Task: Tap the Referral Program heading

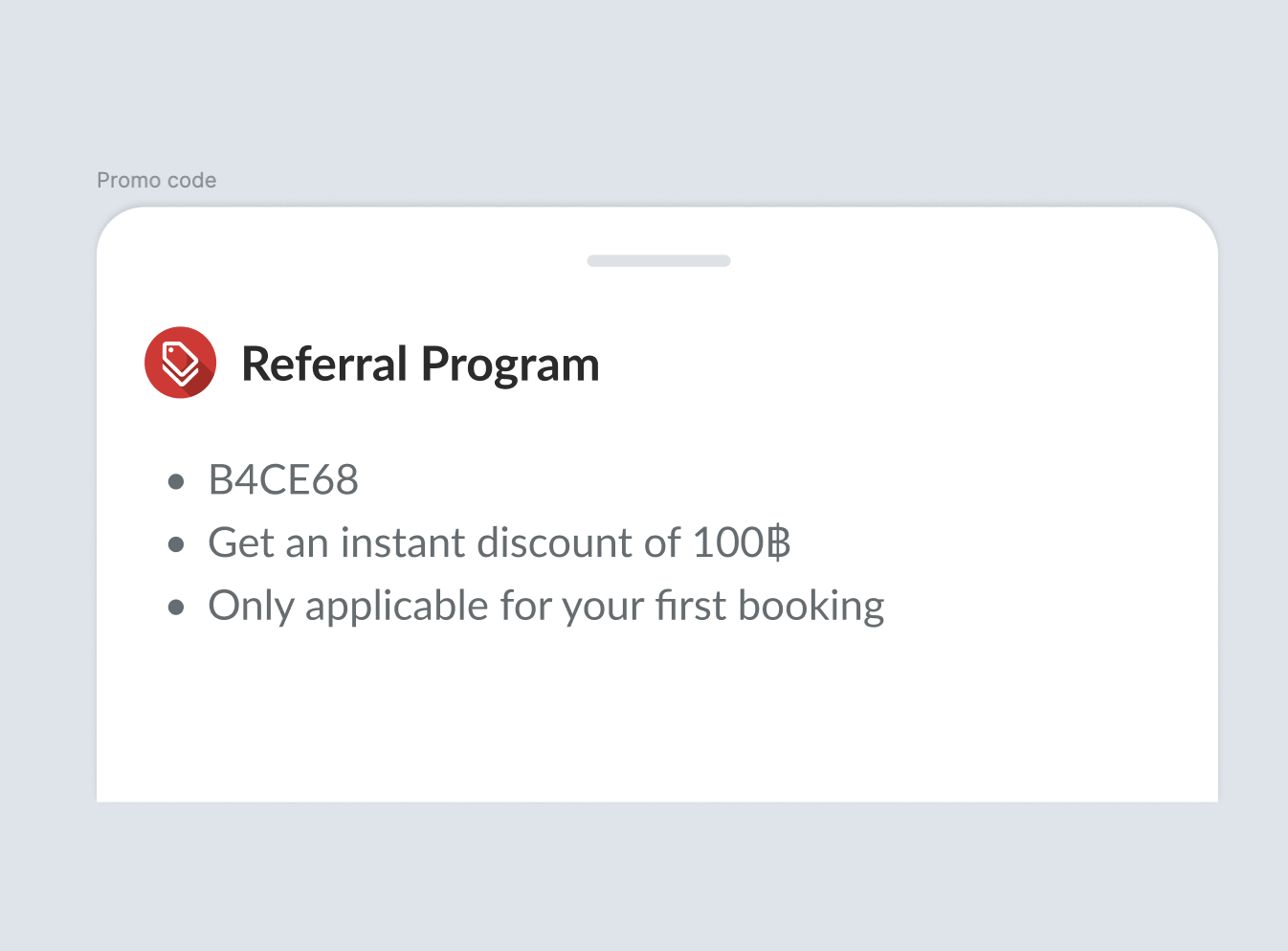Action: coord(420,365)
